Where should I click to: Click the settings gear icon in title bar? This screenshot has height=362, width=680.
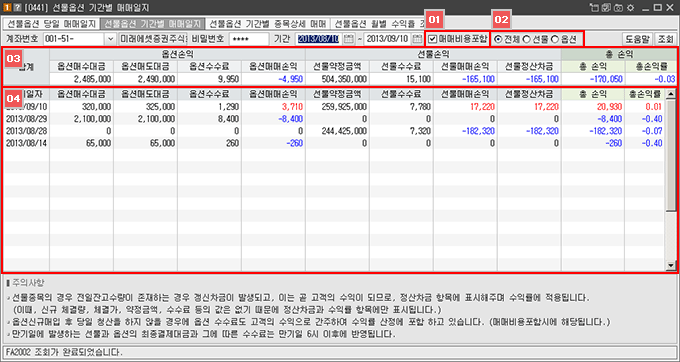631,7
